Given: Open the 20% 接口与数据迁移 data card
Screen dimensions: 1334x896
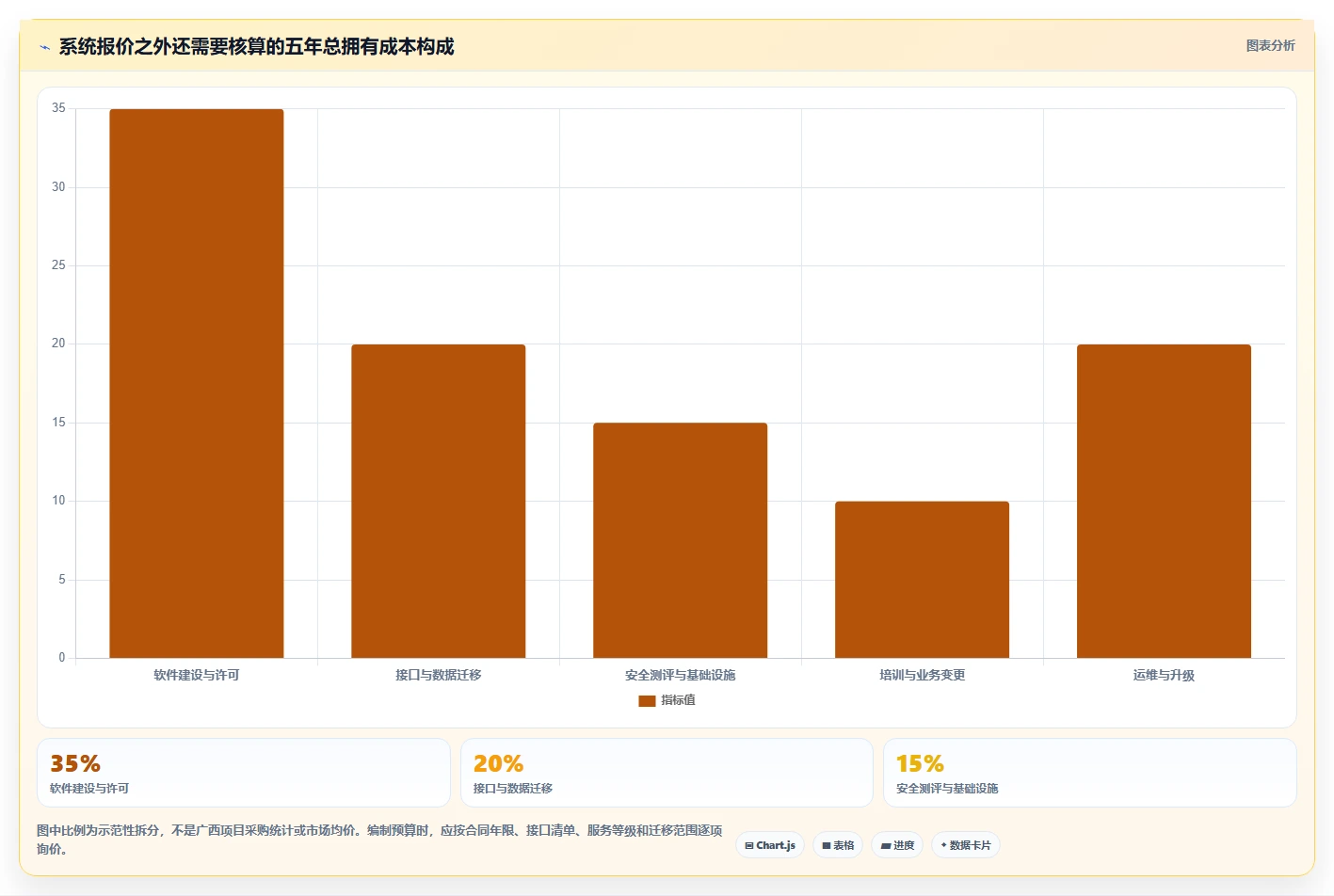Looking at the screenshot, I should [667, 773].
